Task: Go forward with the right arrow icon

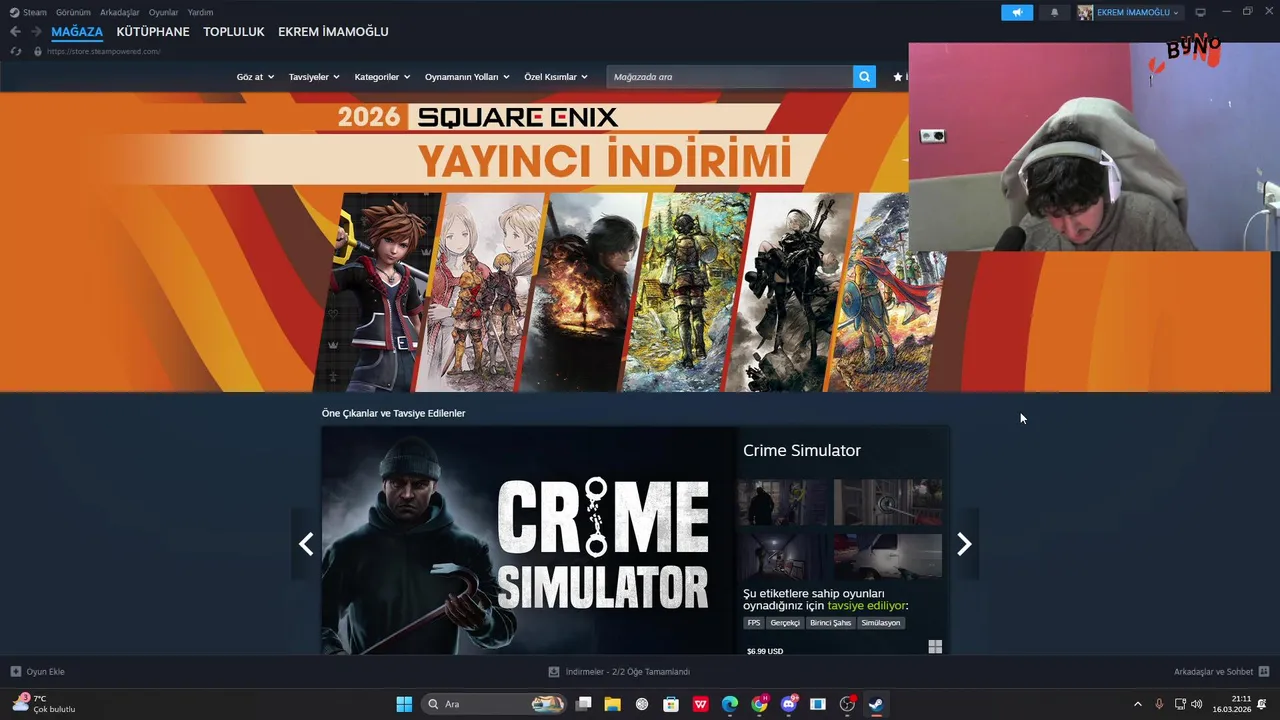Action: (x=36, y=32)
